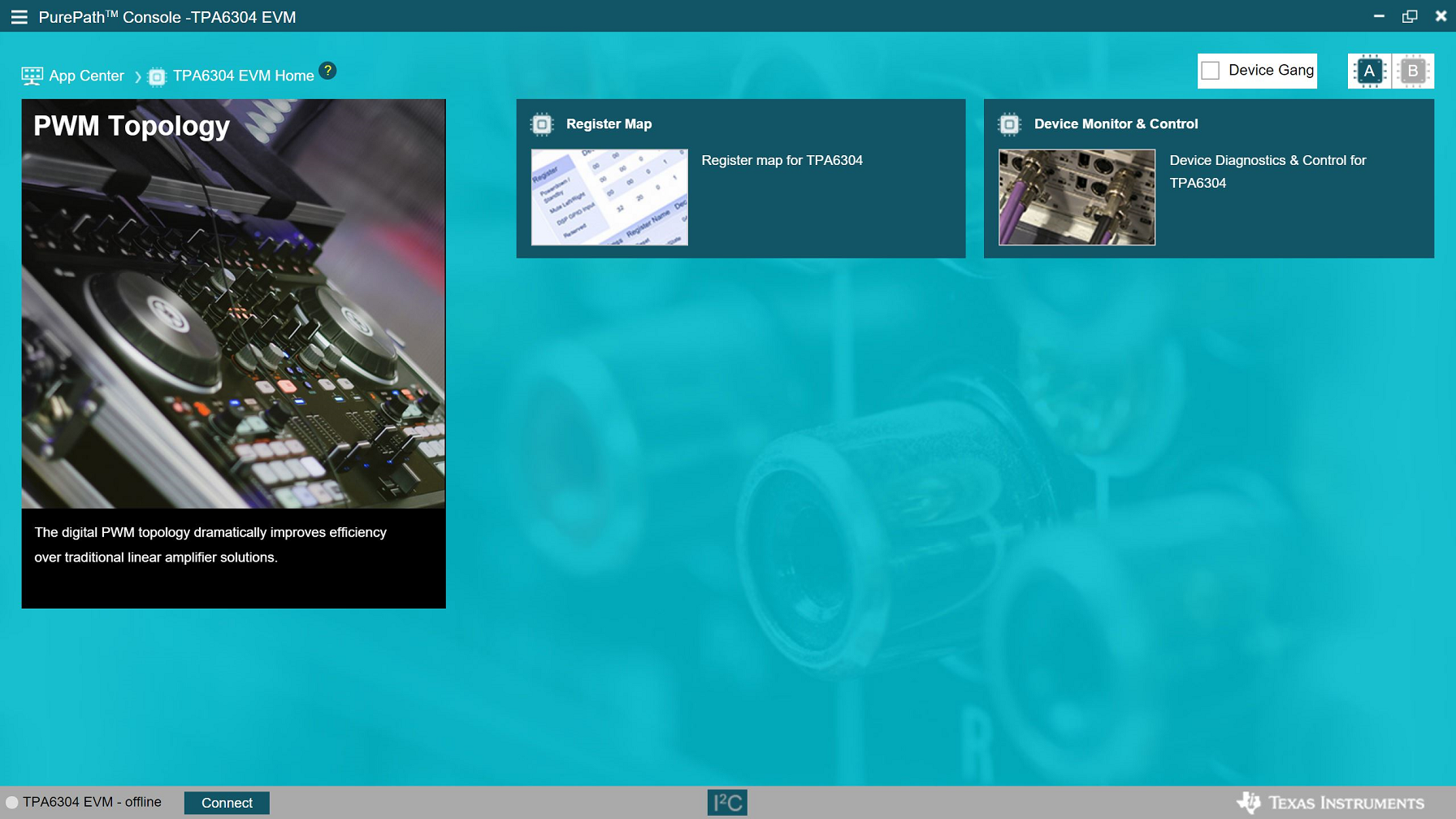Click the TPA6304 EVM Home breadcrumb

[243, 76]
